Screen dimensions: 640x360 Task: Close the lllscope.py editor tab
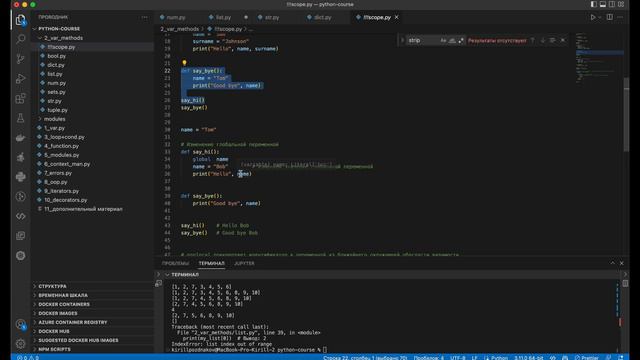point(396,17)
